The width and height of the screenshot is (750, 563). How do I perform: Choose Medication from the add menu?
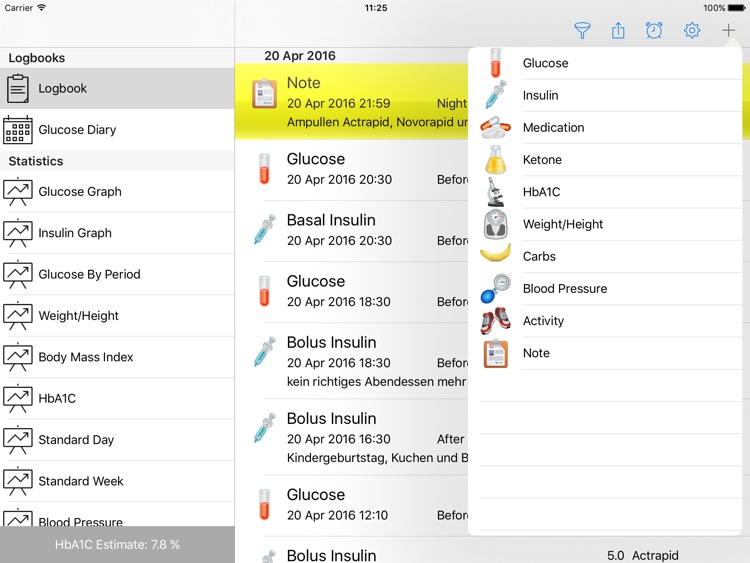[x=605, y=127]
